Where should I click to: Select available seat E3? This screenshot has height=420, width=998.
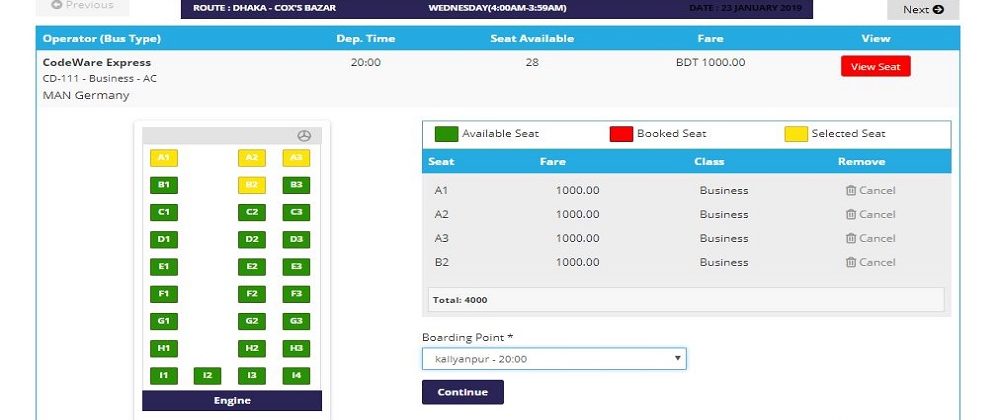point(296,267)
